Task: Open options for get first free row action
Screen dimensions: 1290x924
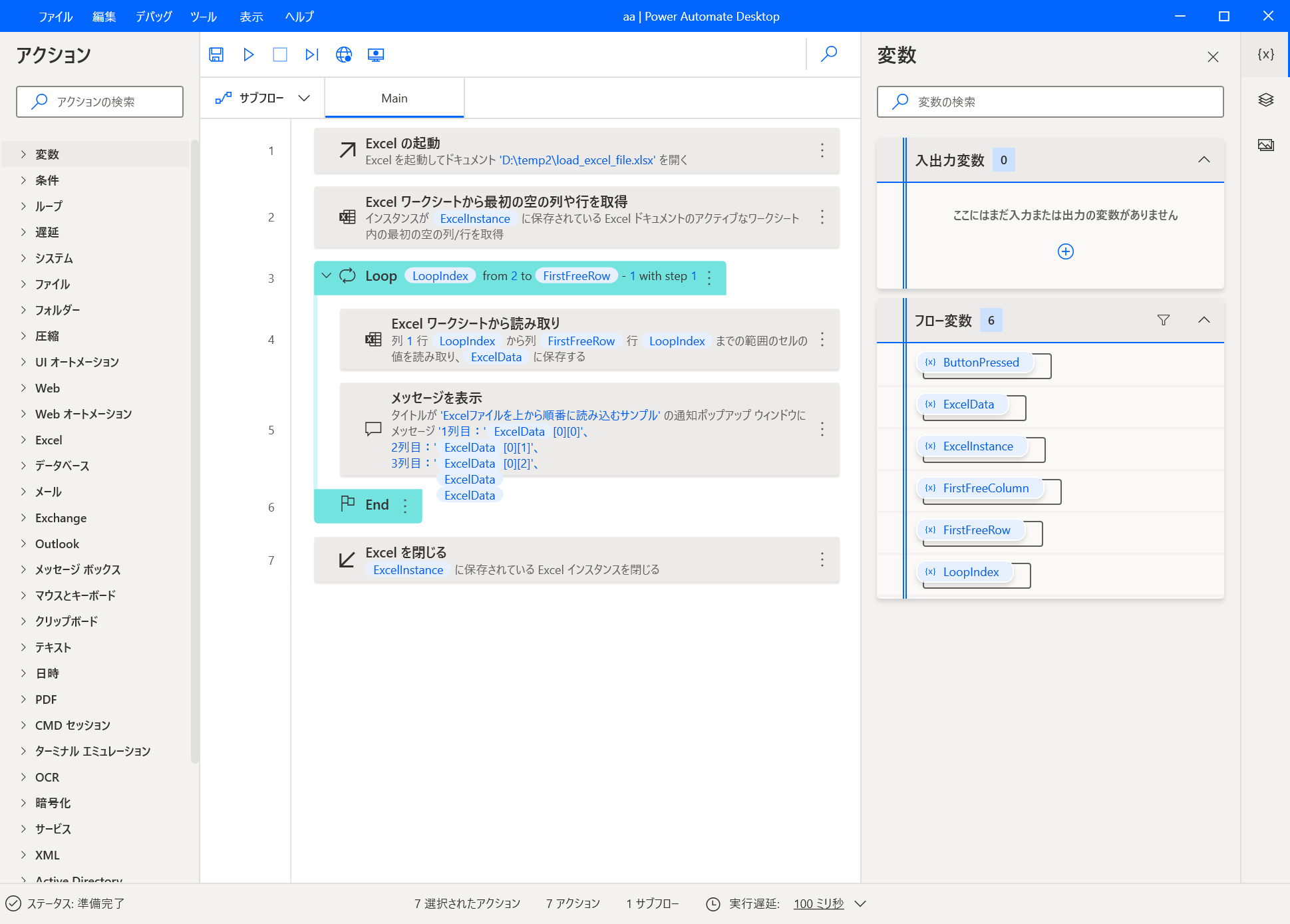Action: tap(822, 218)
